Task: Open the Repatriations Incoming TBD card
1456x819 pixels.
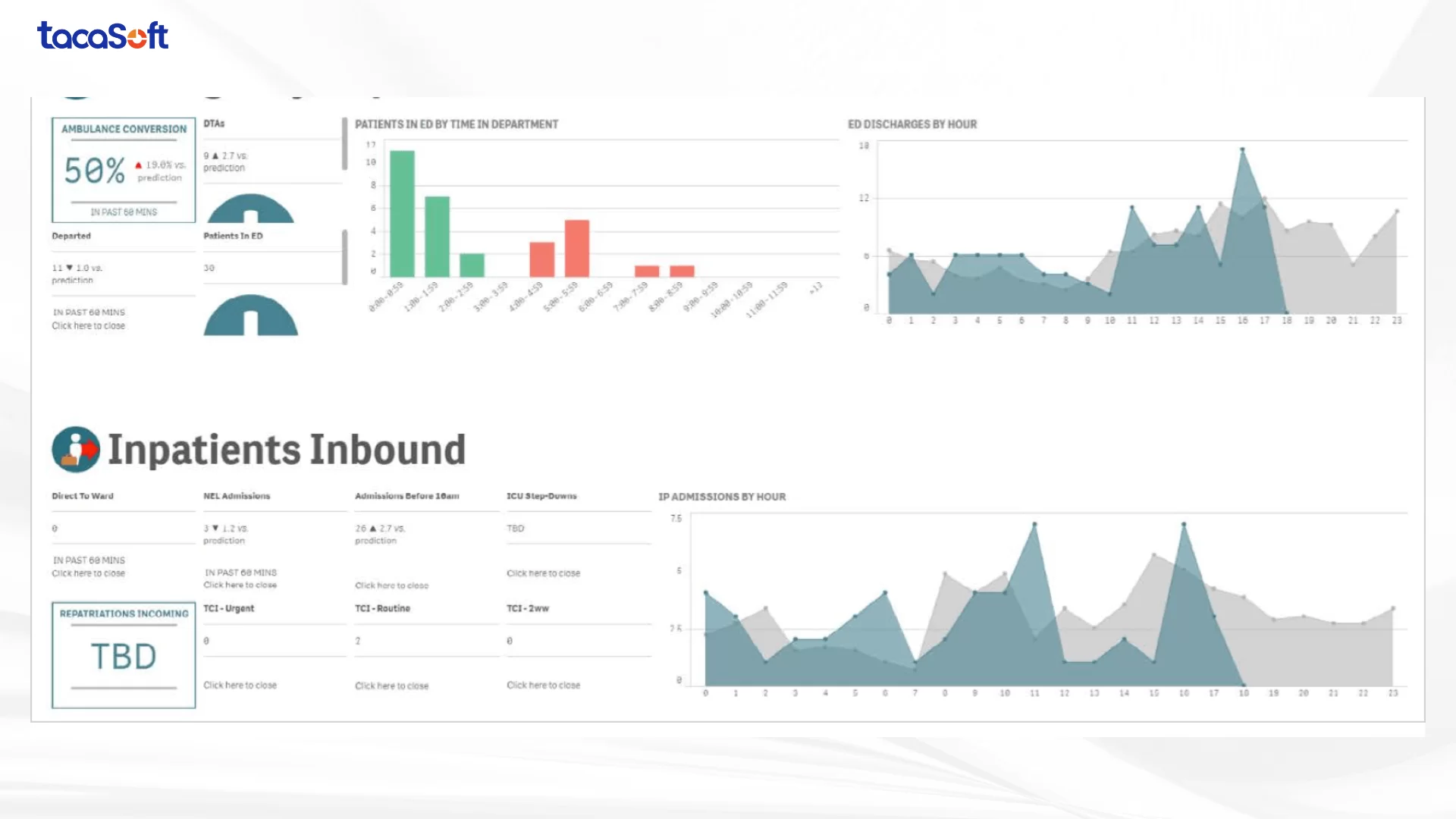Action: [x=124, y=655]
